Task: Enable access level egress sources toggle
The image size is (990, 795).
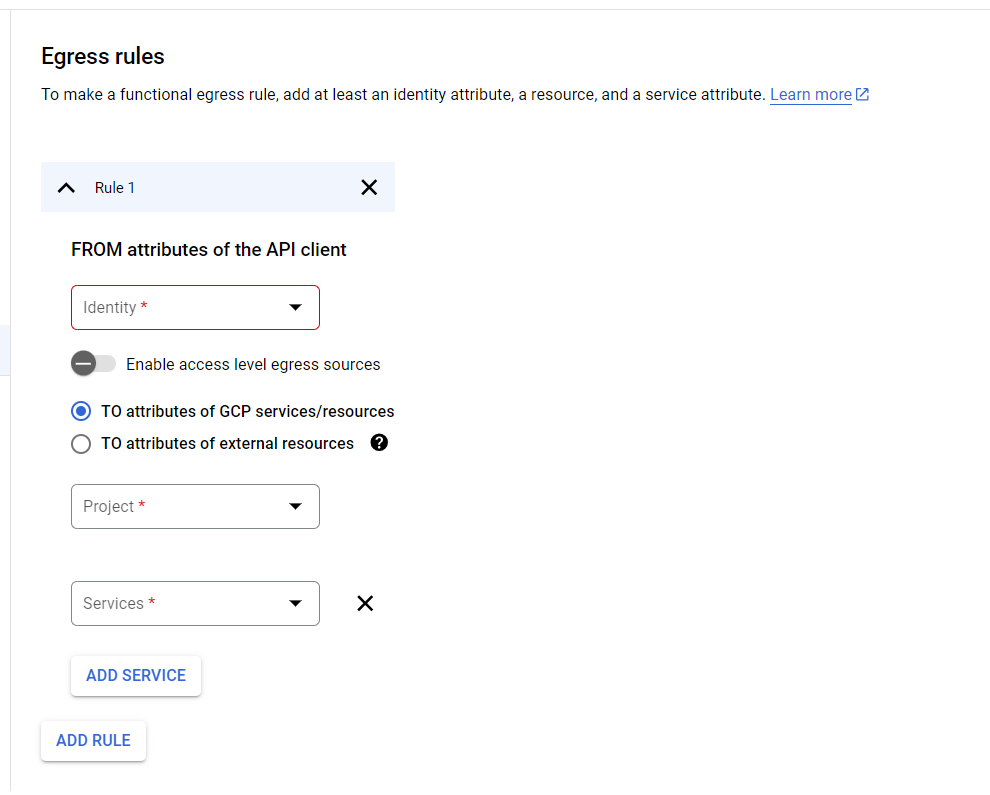Action: click(93, 363)
